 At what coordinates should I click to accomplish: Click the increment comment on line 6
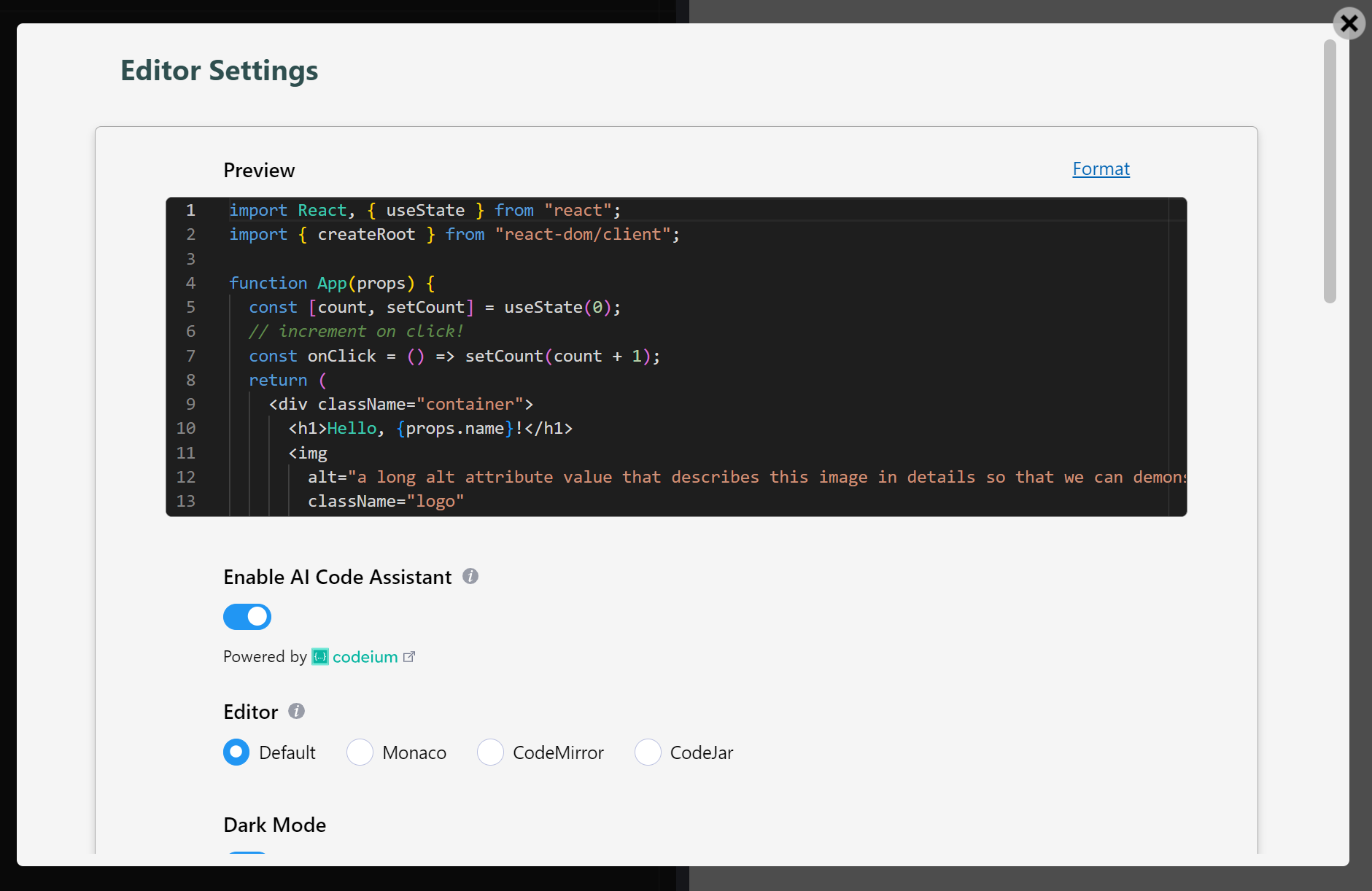click(x=356, y=331)
